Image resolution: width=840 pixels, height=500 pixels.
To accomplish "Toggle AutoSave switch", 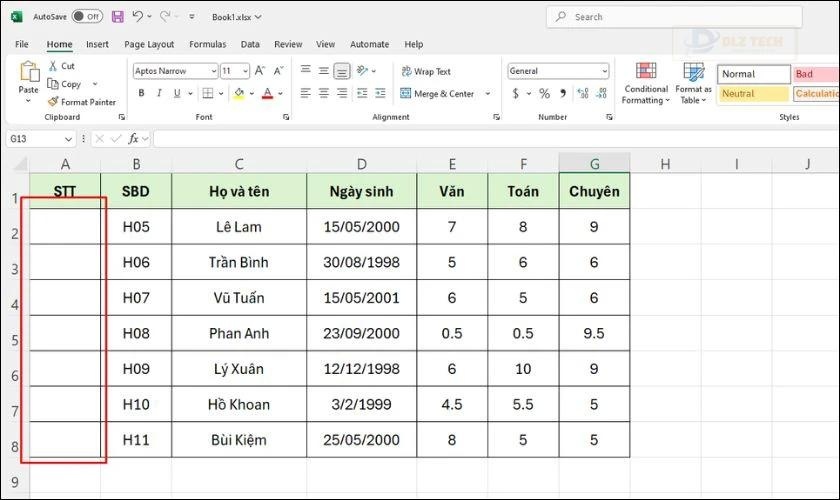I will coord(87,17).
